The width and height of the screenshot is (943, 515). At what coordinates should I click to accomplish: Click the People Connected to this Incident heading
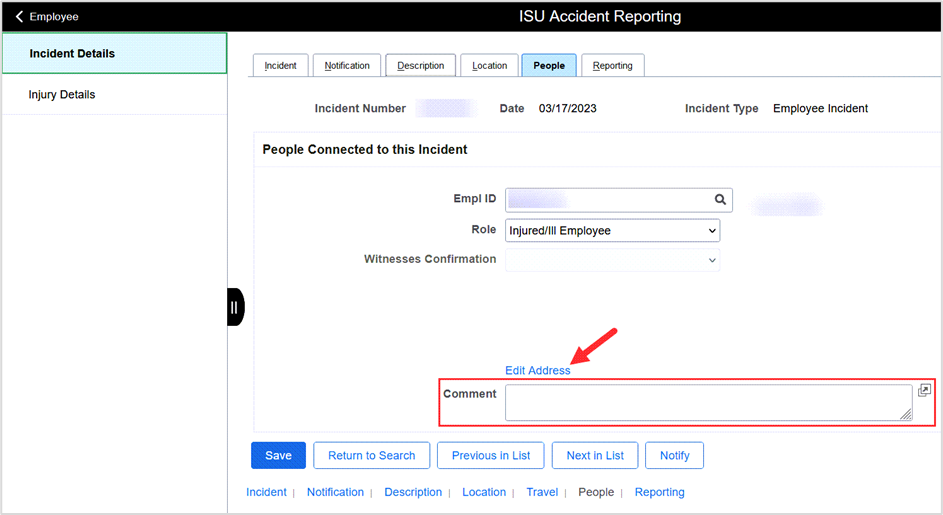(x=364, y=149)
